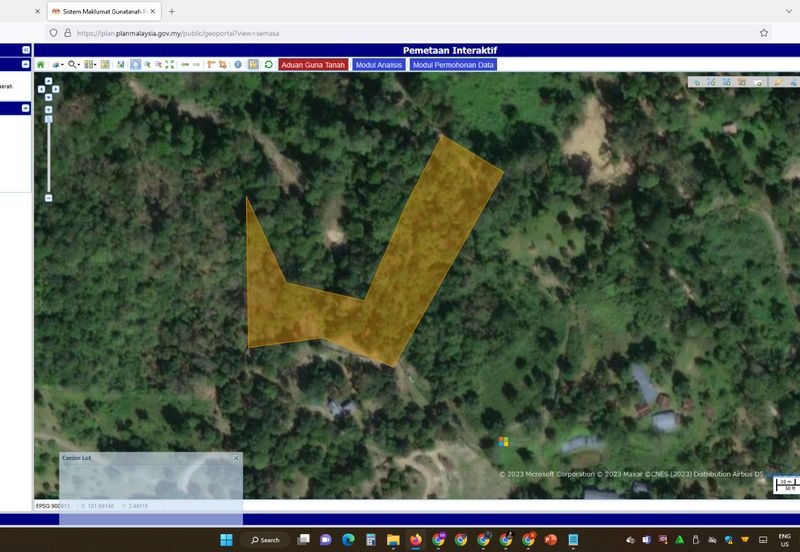The height and width of the screenshot is (552, 800).
Task: Collapse the top sidebar panel section
Action: [26, 64]
